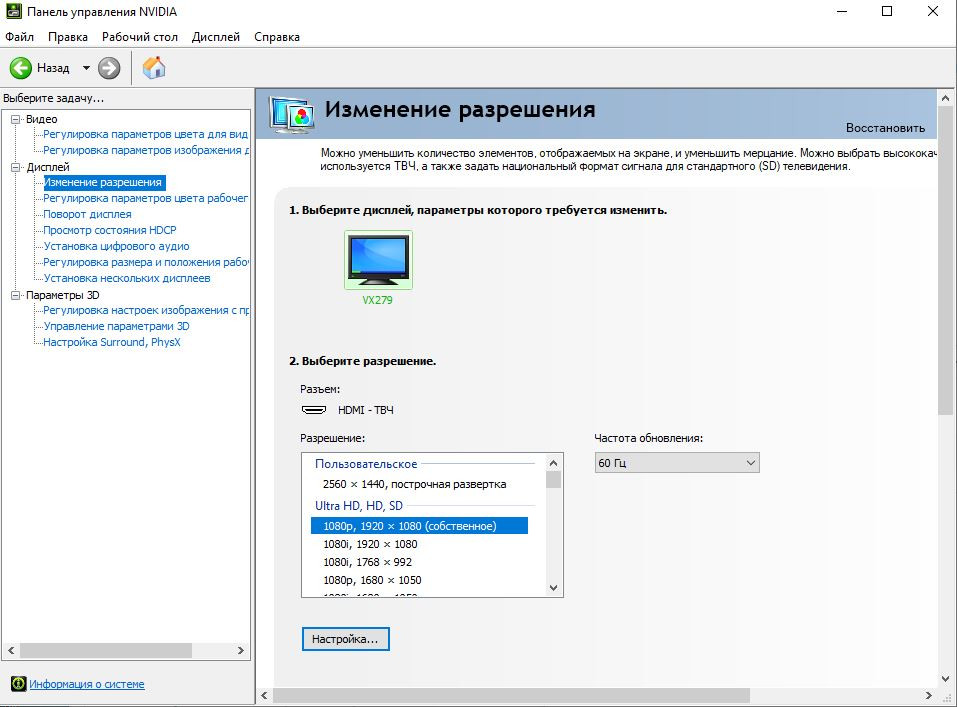Open Просмотр состояния HDCP task
Screen dimensions: 957x707
tap(110, 230)
